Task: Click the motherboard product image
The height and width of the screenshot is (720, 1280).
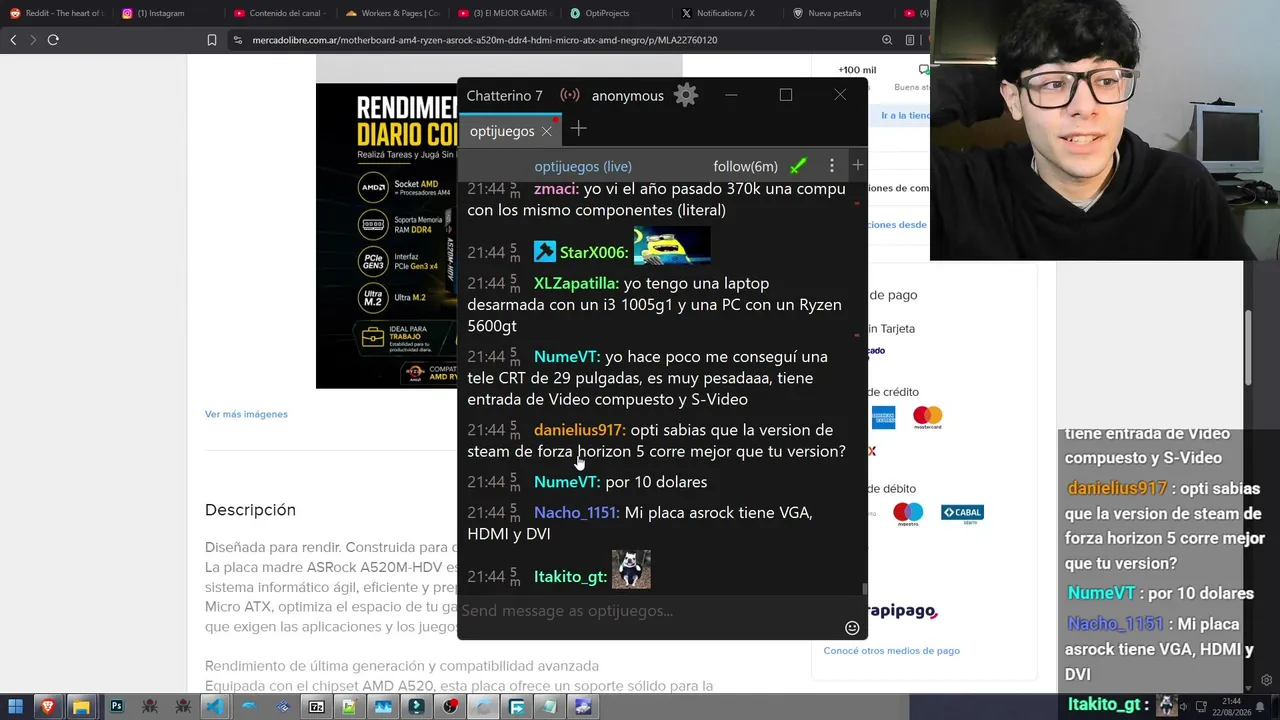Action: pyautogui.click(x=386, y=236)
